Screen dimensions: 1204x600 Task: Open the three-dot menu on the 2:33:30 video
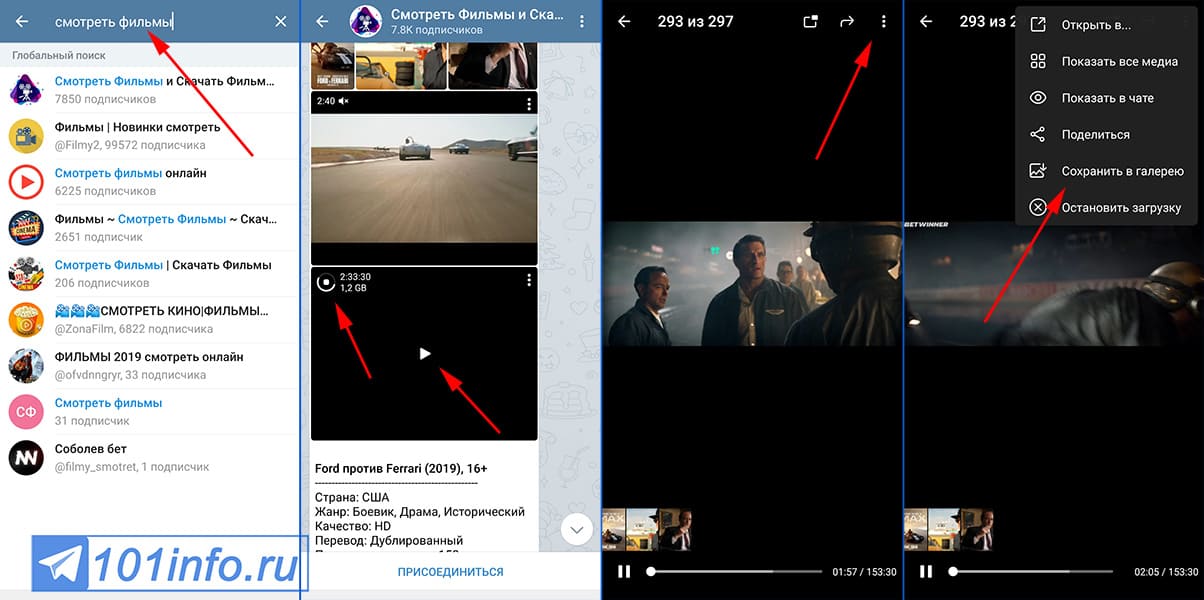click(x=528, y=281)
